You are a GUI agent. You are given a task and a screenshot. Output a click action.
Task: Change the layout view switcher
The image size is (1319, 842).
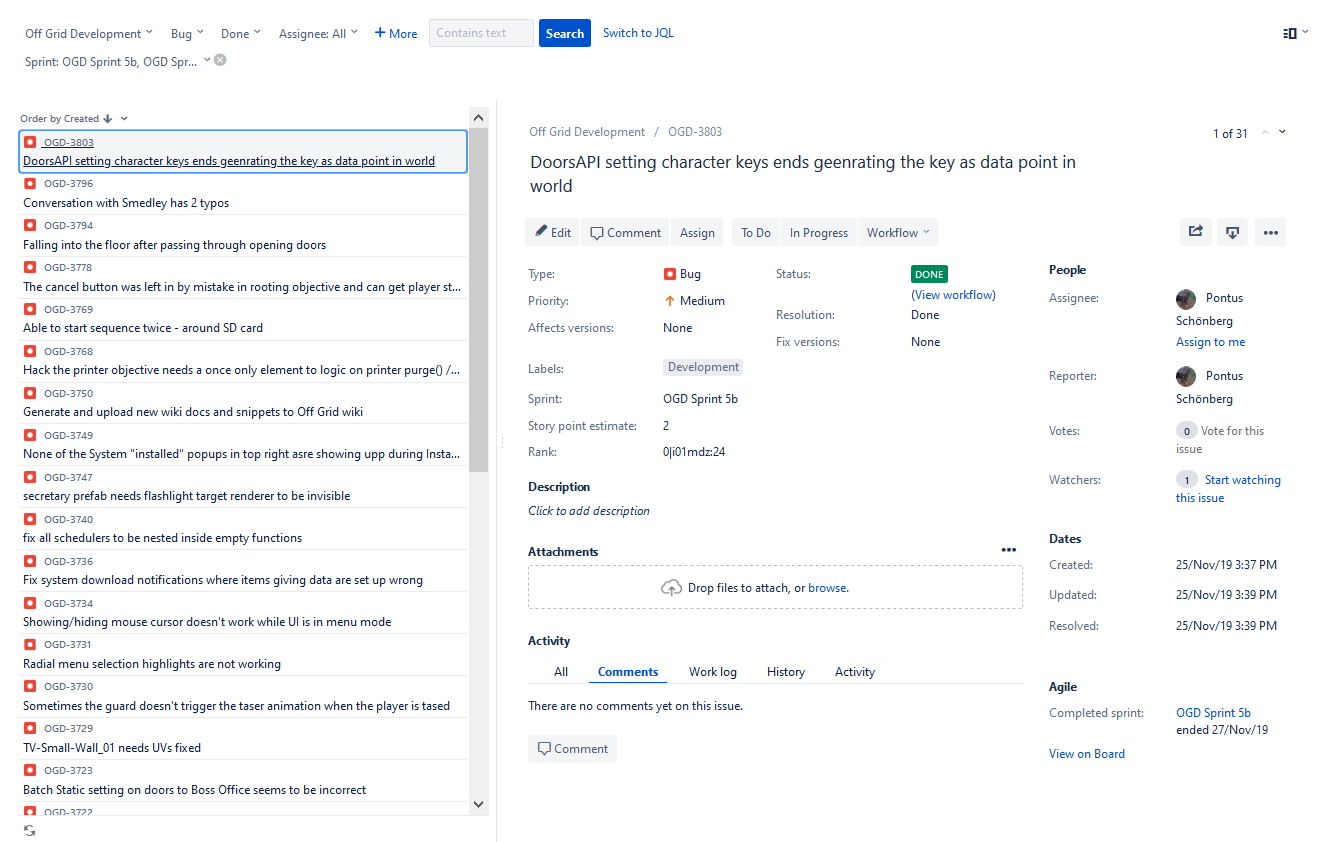coord(1295,33)
